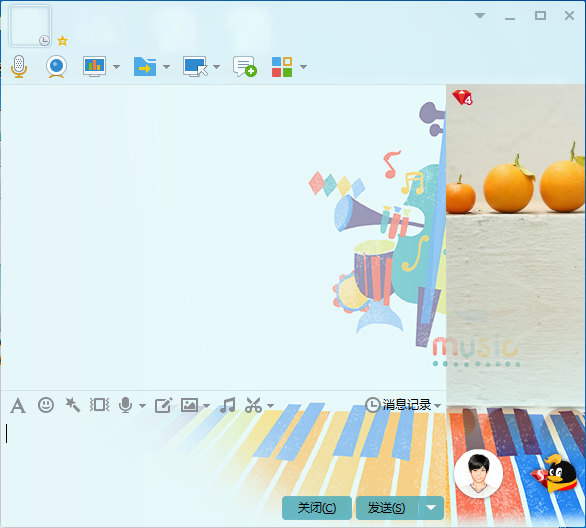Viewport: 586px width, 528px height.
Task: Open the emoji smiley picker
Action: tap(46, 405)
